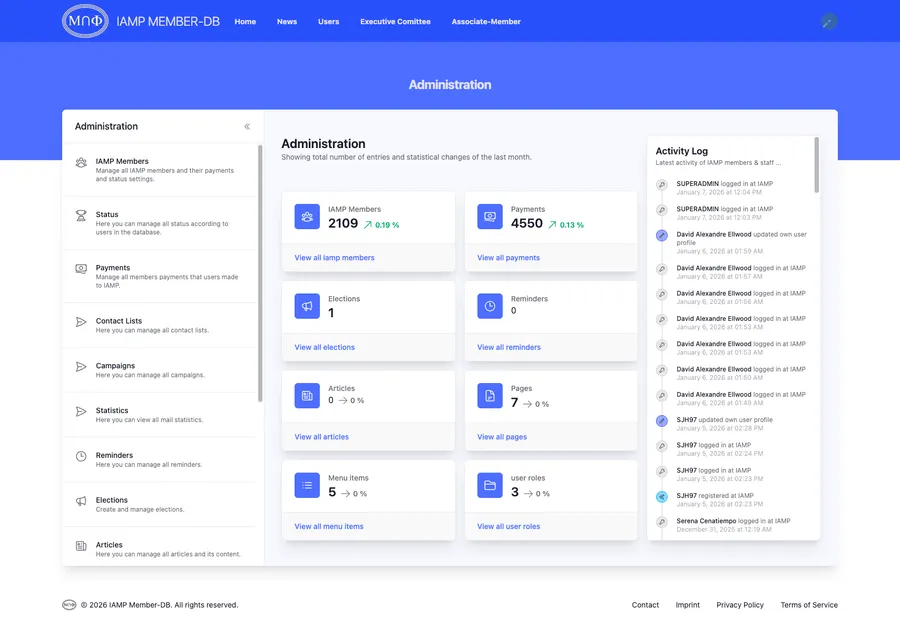Select Statistics in the sidebar
The width and height of the screenshot is (900, 627).
click(160, 415)
